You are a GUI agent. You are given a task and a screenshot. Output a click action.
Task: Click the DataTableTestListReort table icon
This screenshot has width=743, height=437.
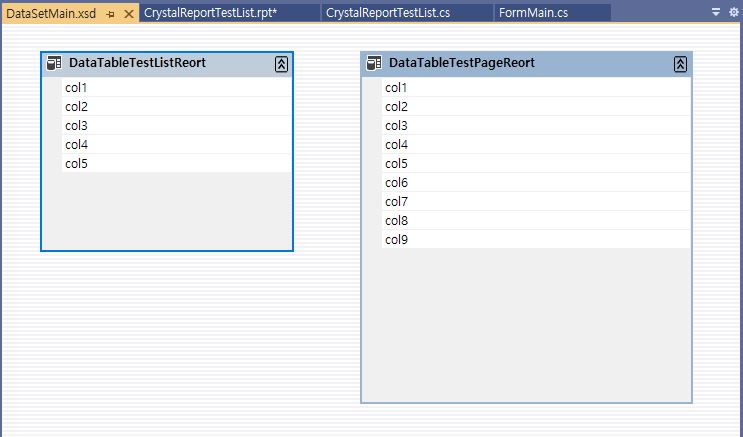click(54, 63)
